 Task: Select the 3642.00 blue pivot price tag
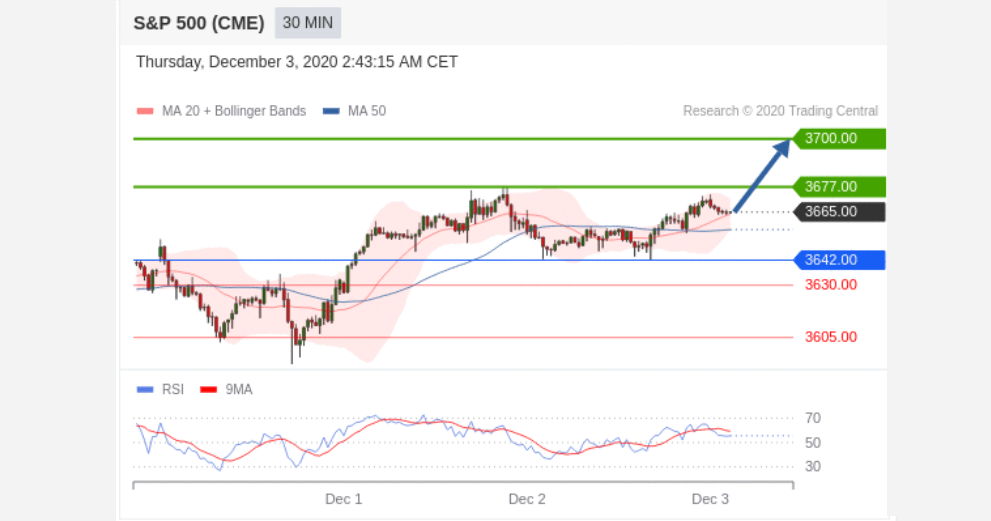[x=839, y=260]
